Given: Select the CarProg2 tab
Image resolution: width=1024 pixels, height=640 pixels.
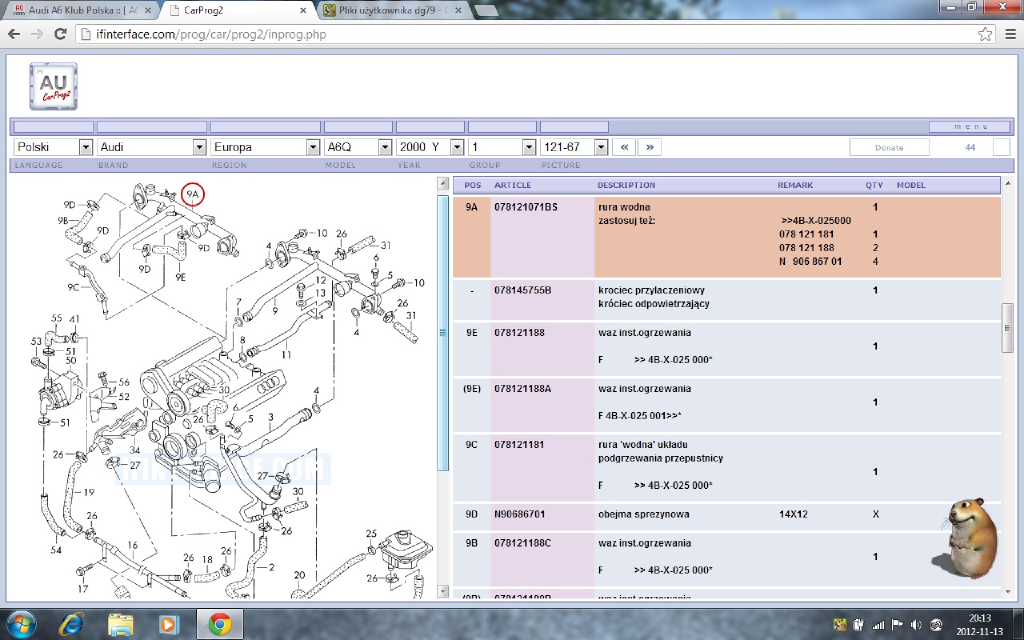Looking at the screenshot, I should (236, 10).
